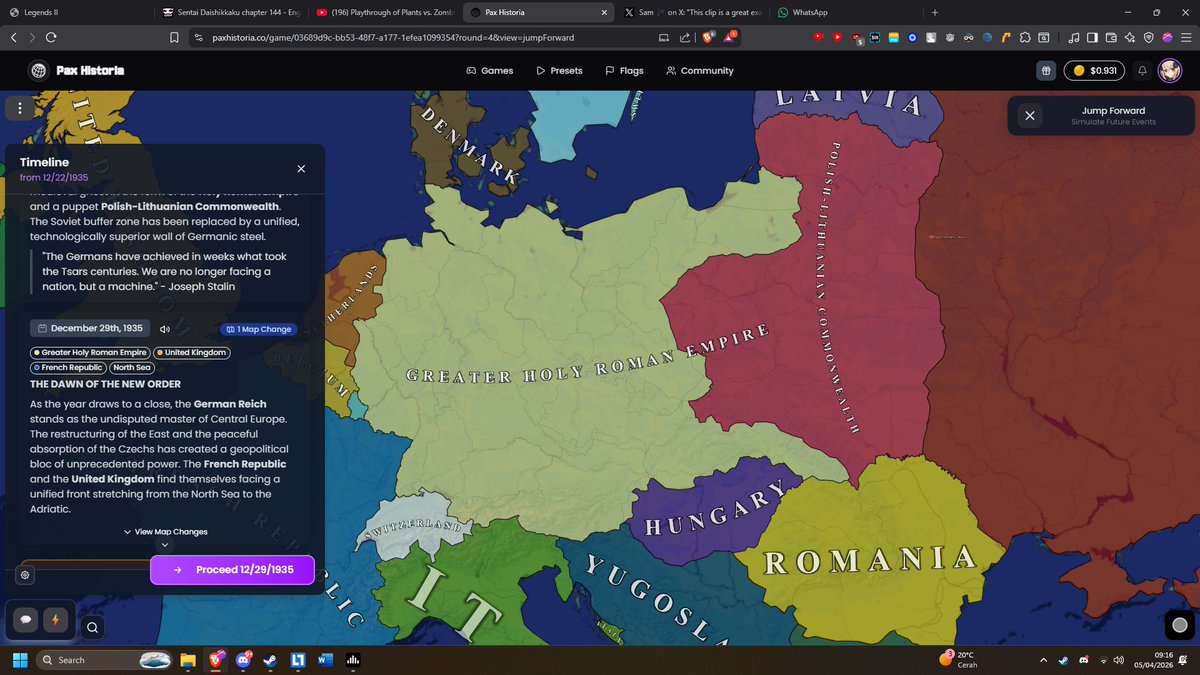Viewport: 1200px width, 675px height.
Task: Close the Jump Forward mode
Action: [1030, 116]
